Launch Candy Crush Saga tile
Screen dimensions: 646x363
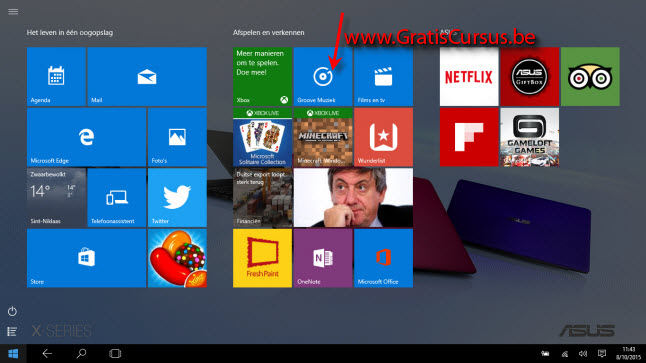point(177,258)
